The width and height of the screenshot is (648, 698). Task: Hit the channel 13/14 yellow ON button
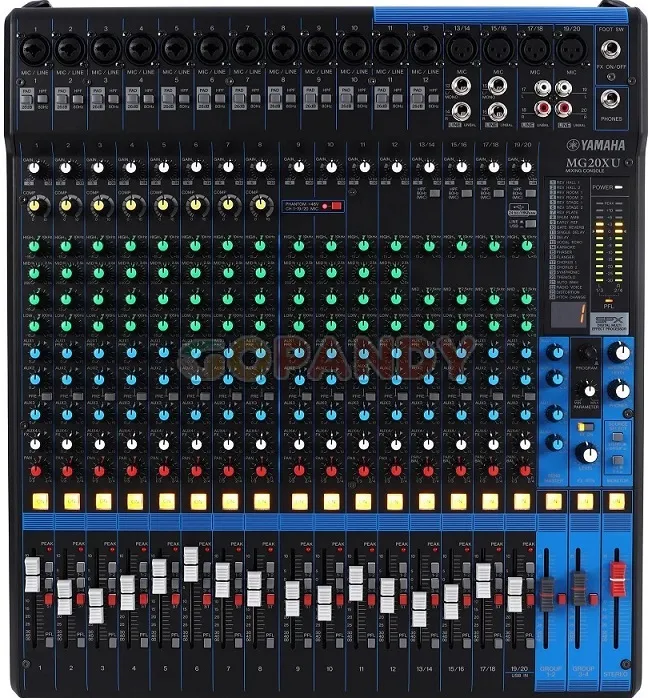[x=426, y=502]
